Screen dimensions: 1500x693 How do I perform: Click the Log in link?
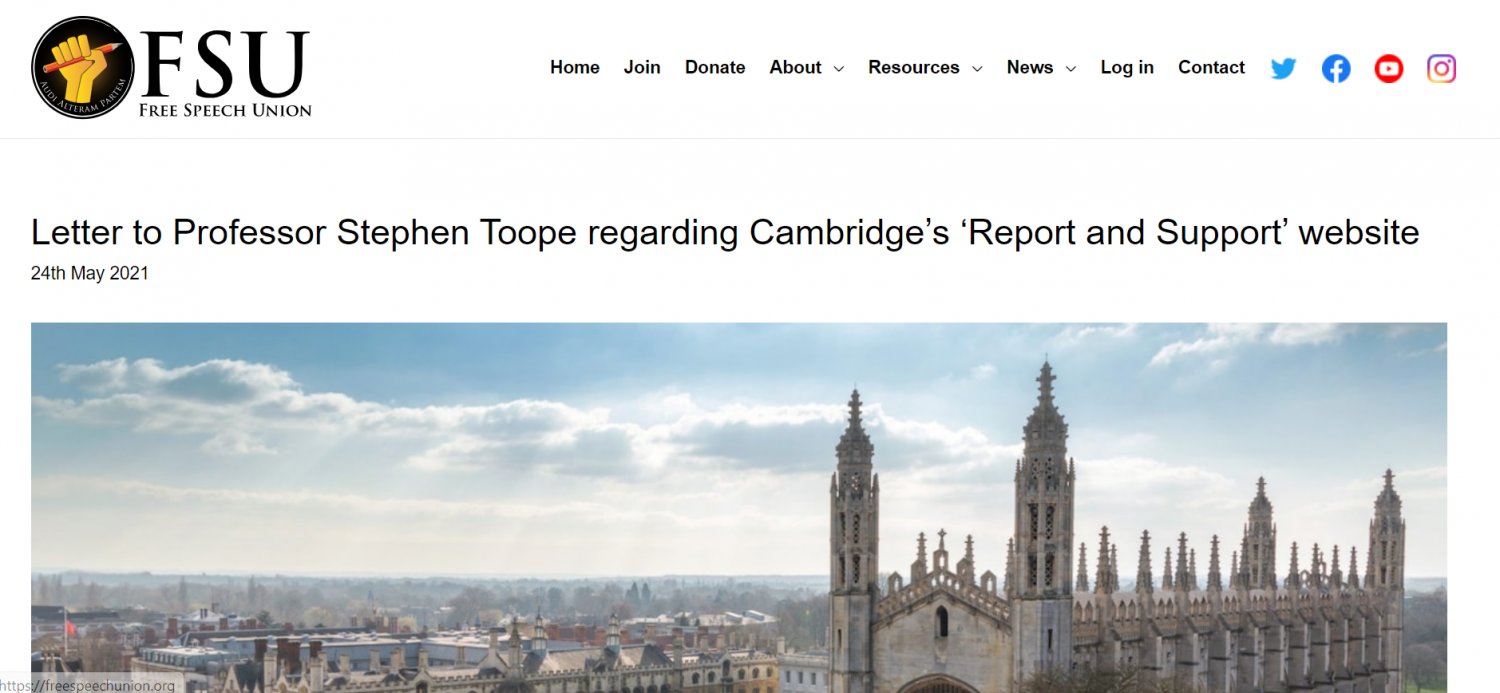tap(1127, 67)
